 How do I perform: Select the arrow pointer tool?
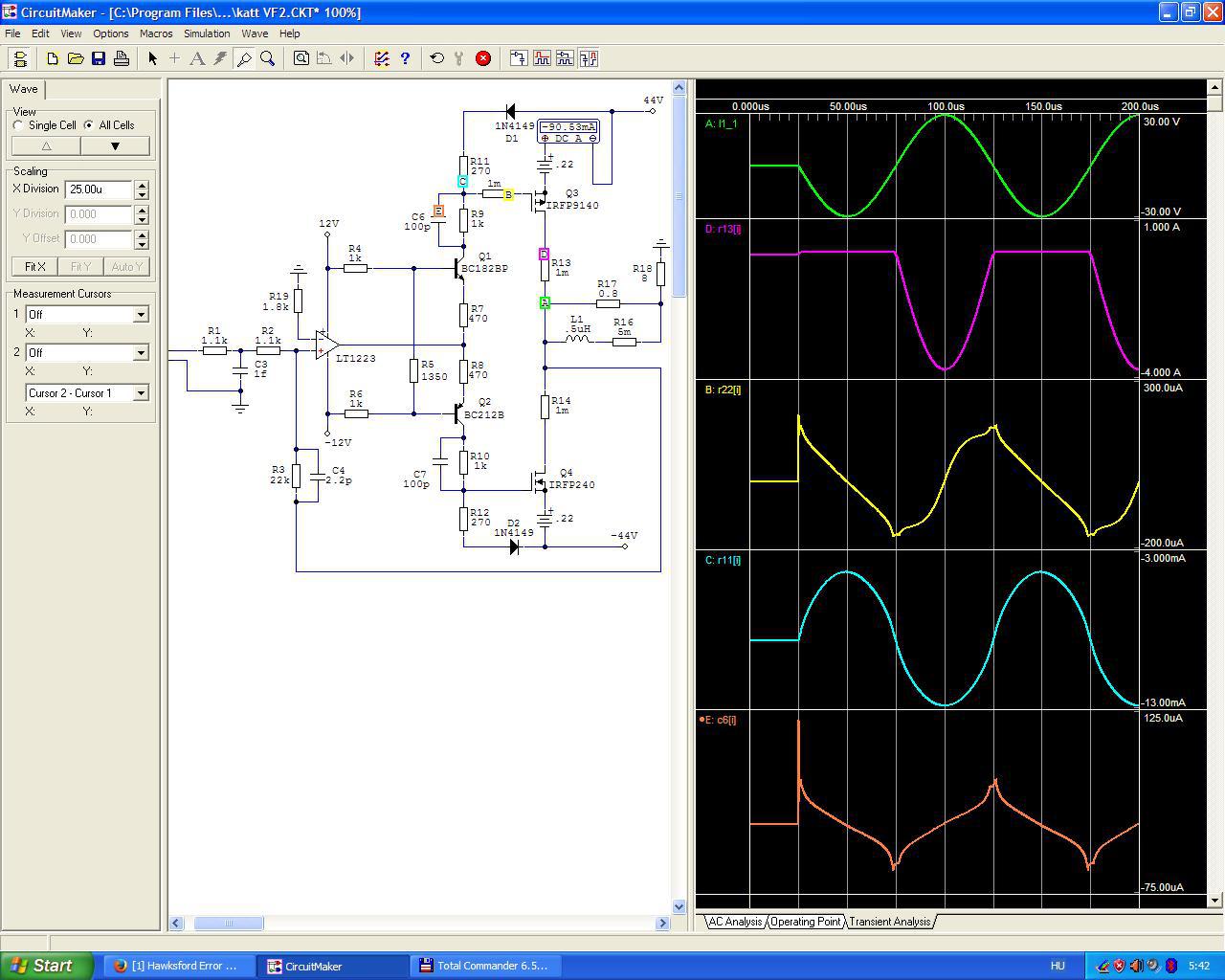(x=152, y=58)
